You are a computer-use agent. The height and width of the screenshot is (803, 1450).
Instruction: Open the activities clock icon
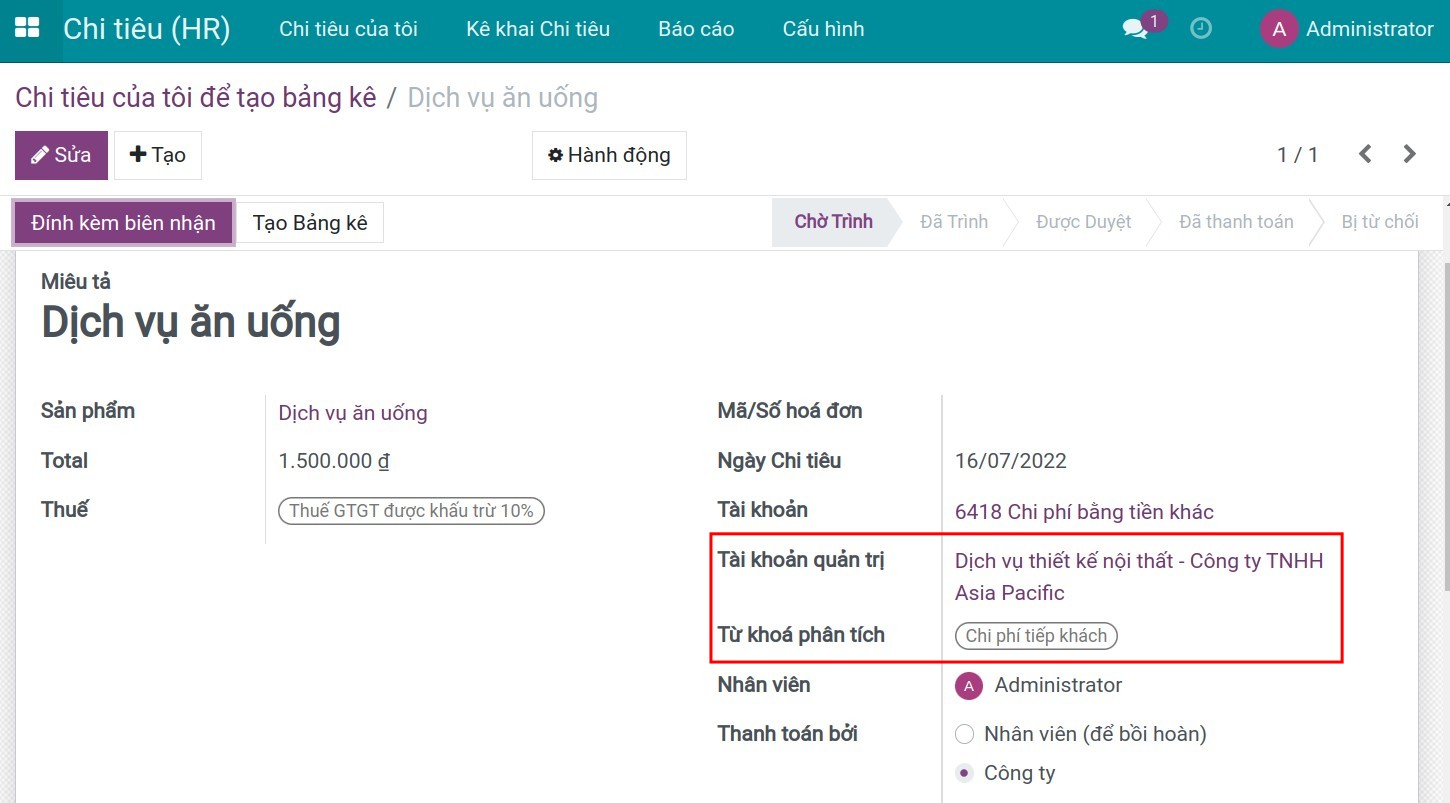click(x=1200, y=29)
